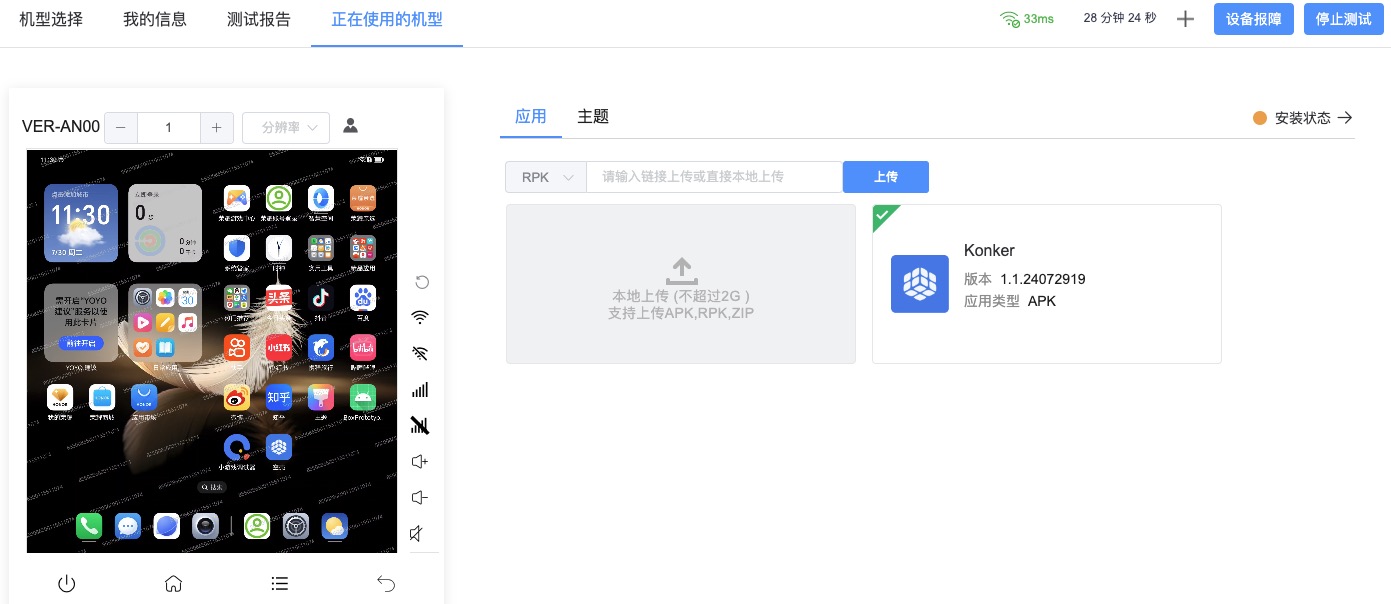This screenshot has height=604, width=1391.
Task: Tap 前往开启 button in YOYO card
Action: (x=81, y=343)
